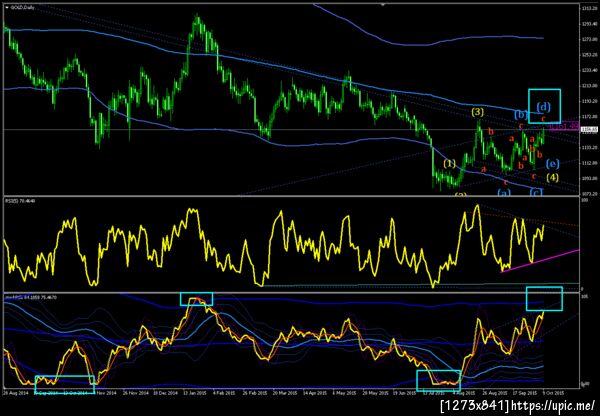Click the 14 Apr 2015 date label

click(316, 393)
